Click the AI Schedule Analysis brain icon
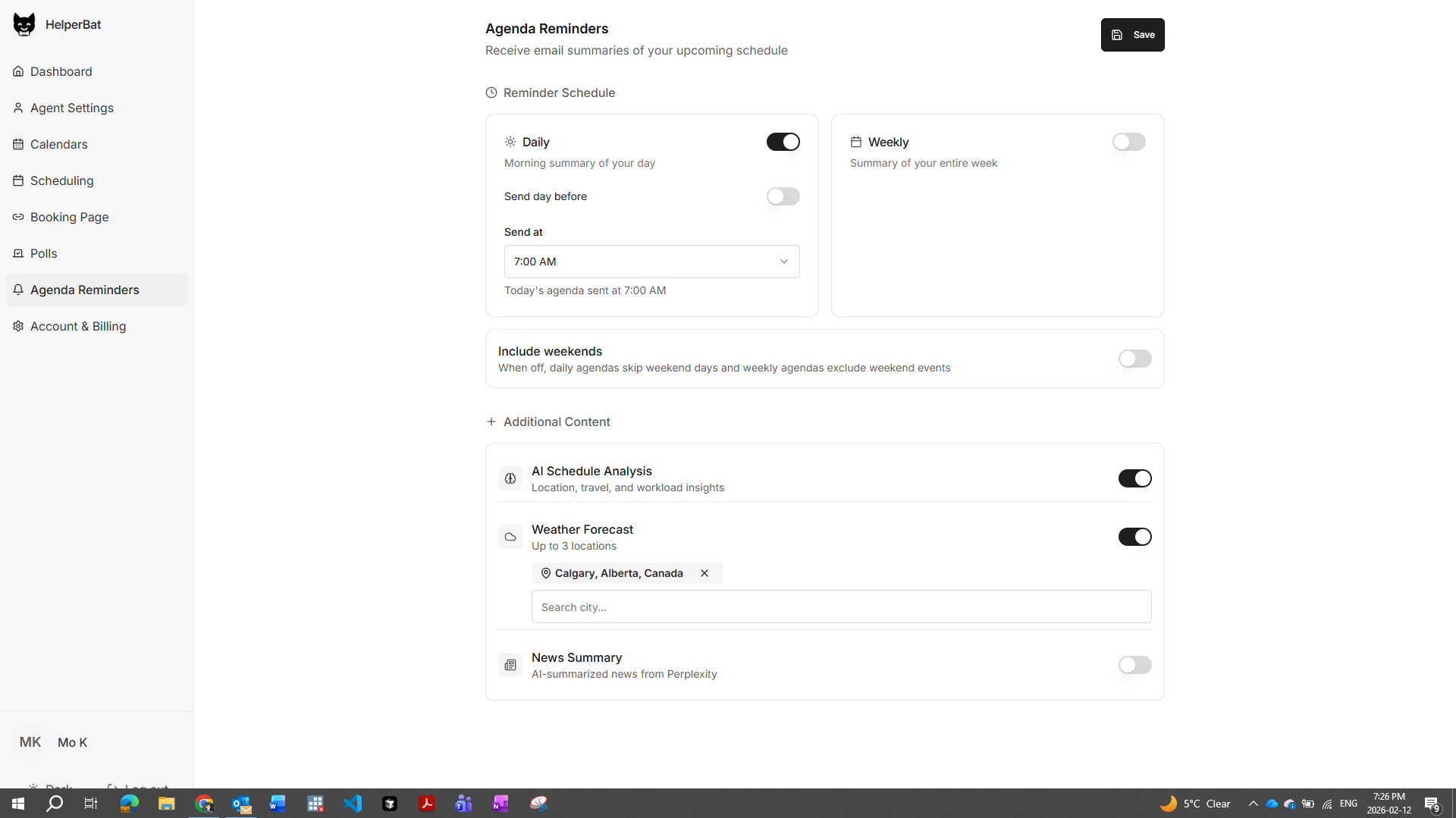 (510, 478)
